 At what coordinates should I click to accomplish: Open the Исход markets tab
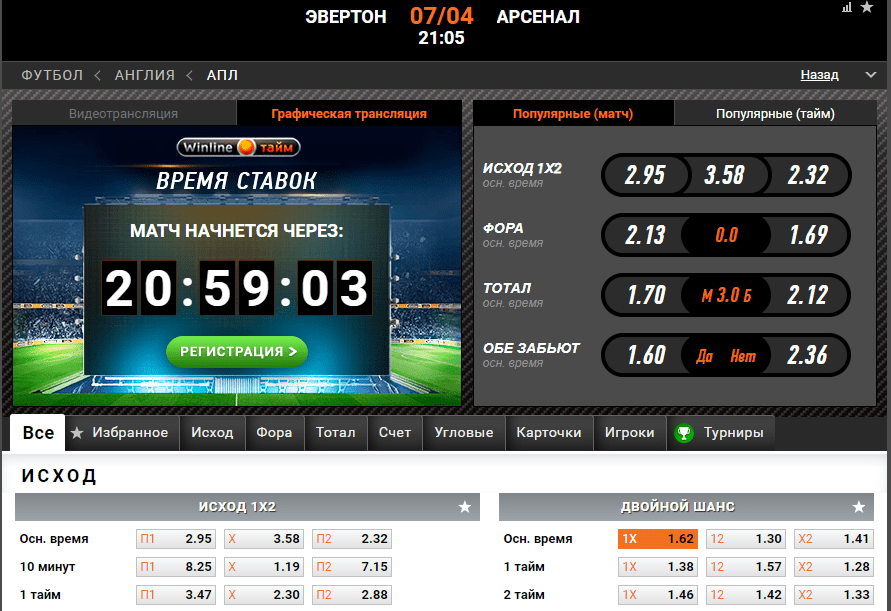(x=212, y=433)
